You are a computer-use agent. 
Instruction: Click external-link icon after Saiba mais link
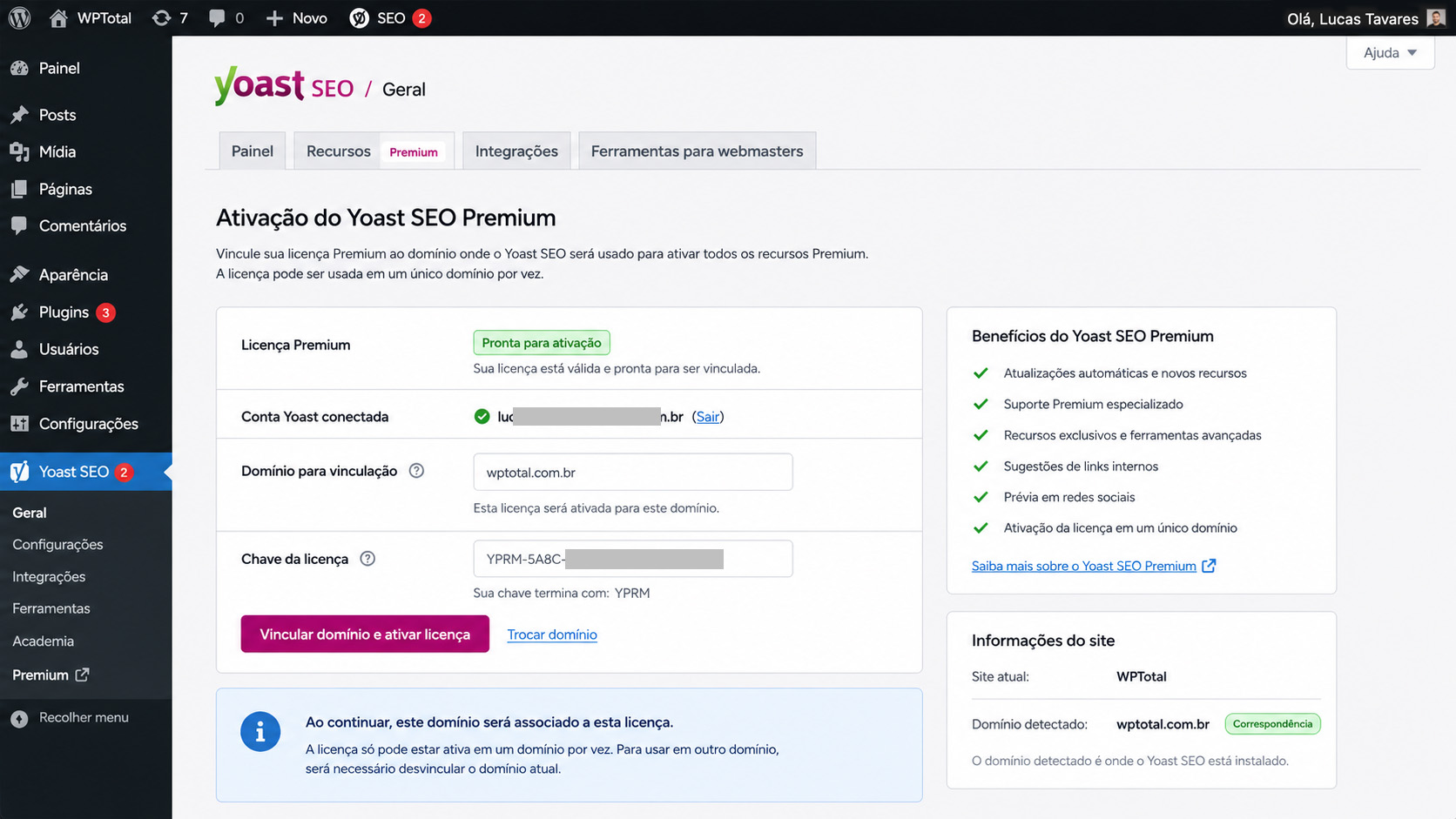coord(1209,566)
